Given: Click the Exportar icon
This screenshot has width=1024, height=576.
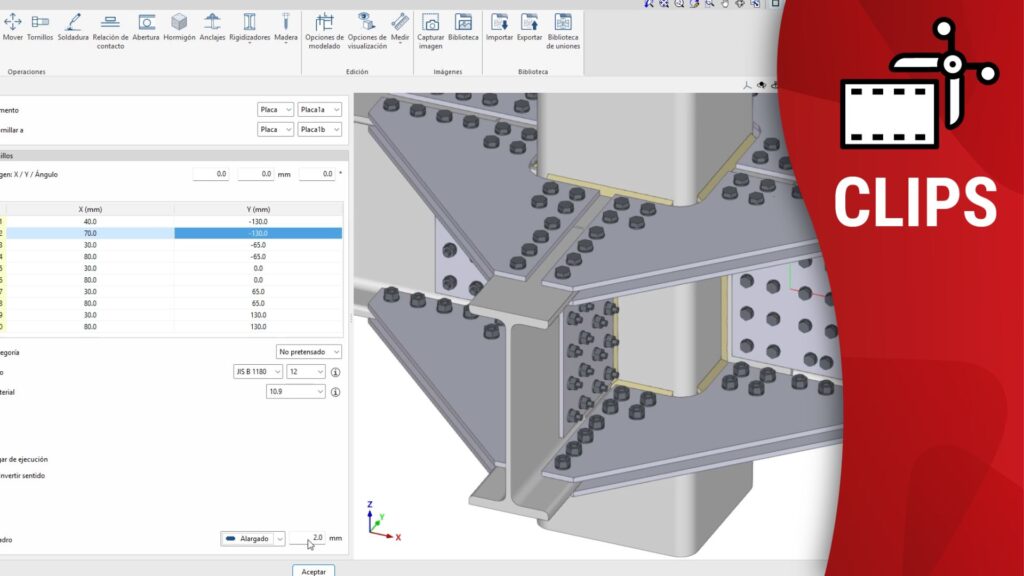Looking at the screenshot, I should click(529, 27).
